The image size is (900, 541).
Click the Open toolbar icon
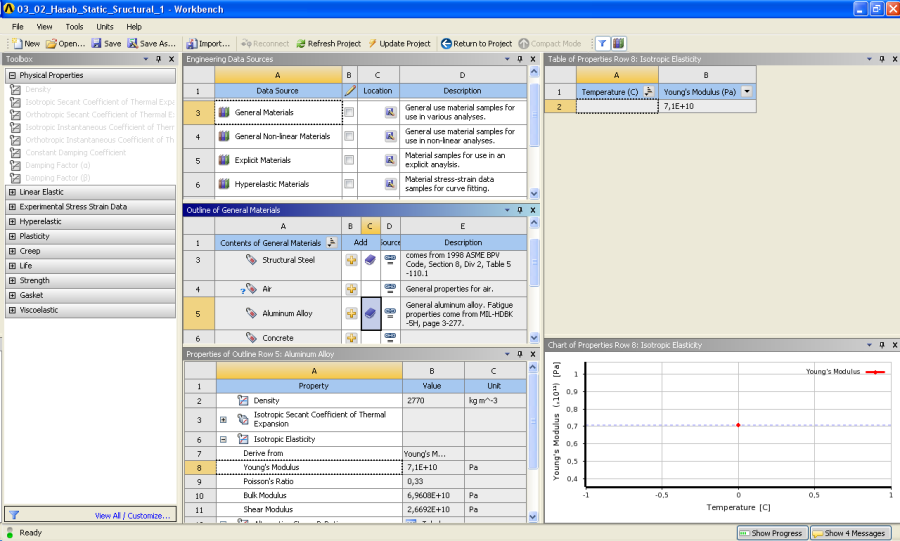point(51,44)
